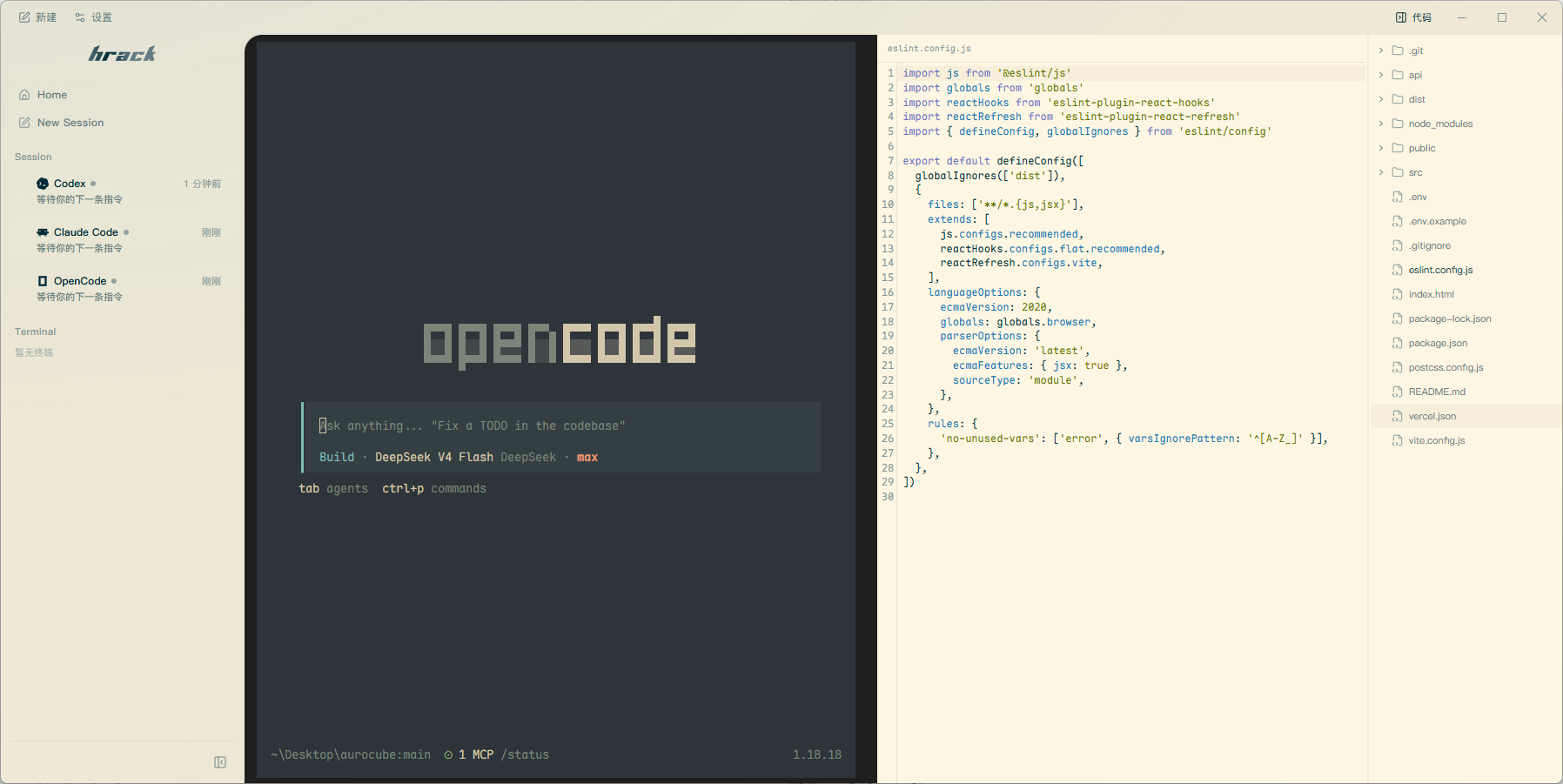Click the 1 MCP status indicator
Viewport: 1563px width, 784px height.
tap(469, 754)
